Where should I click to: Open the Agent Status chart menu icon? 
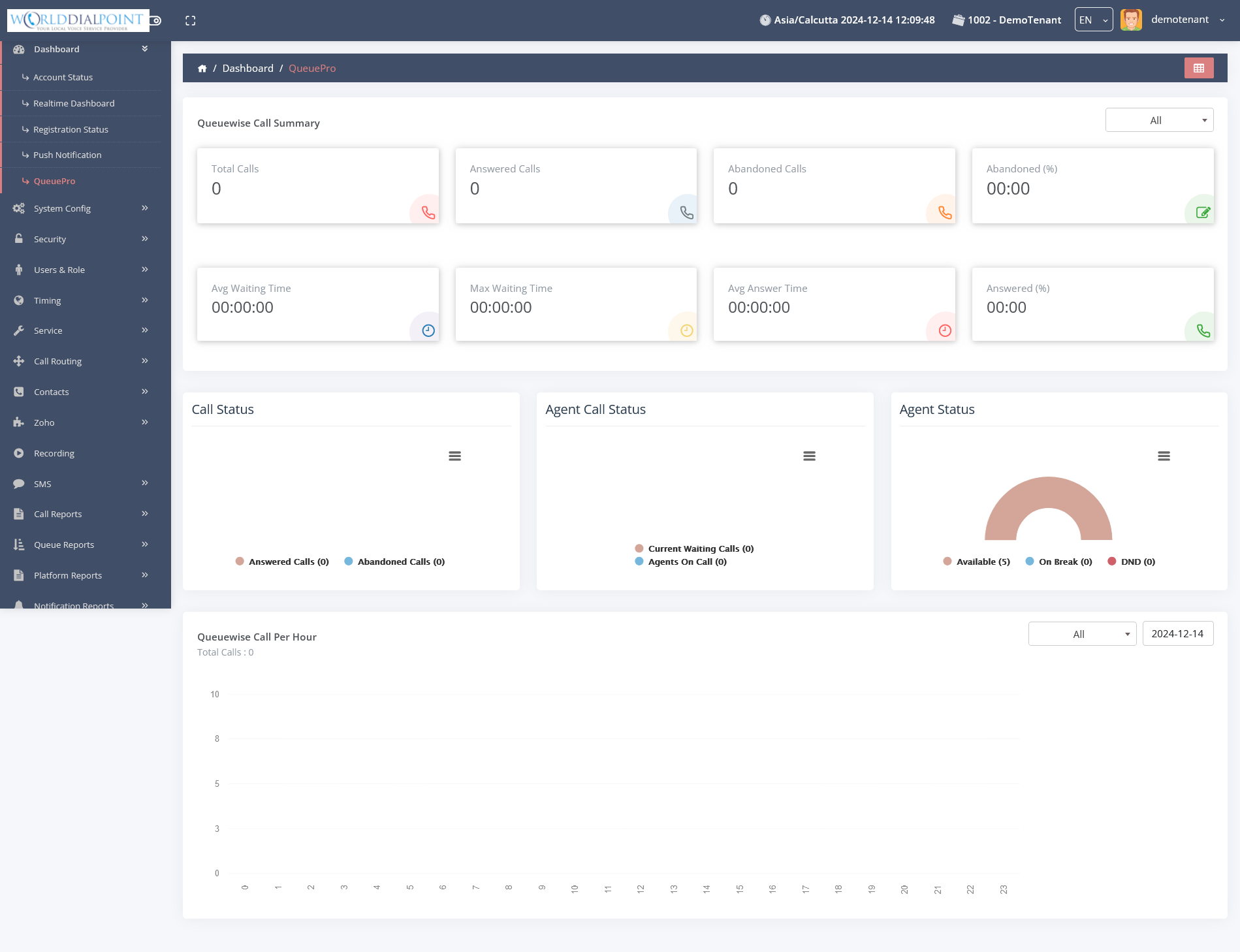pyautogui.click(x=1164, y=456)
